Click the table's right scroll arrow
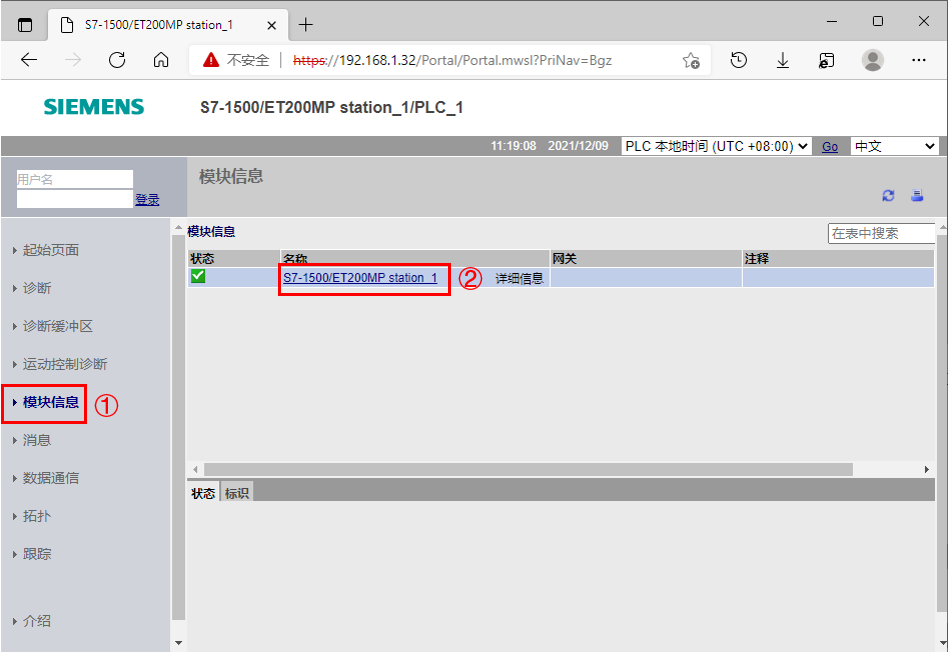The height and width of the screenshot is (652, 948). 926,469
